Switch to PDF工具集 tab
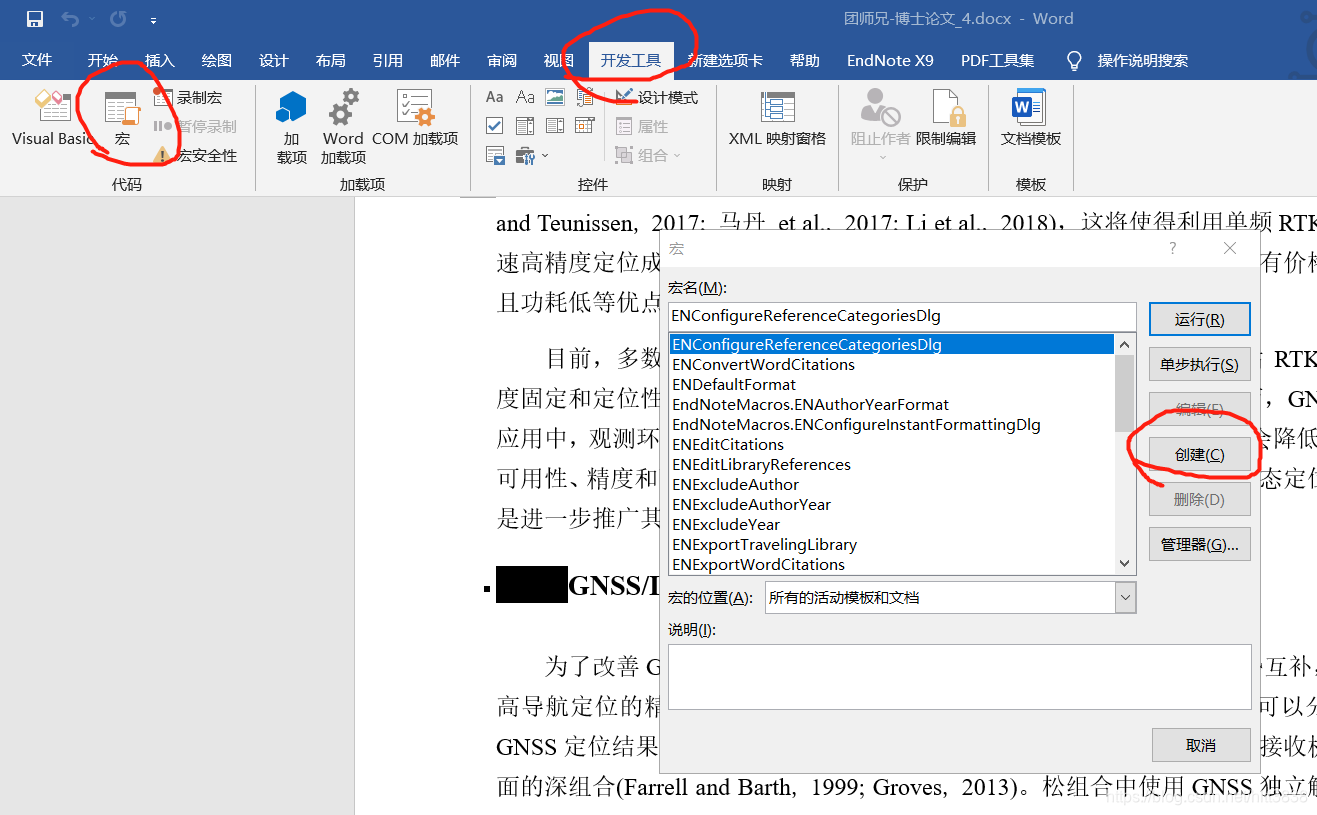 coord(998,61)
